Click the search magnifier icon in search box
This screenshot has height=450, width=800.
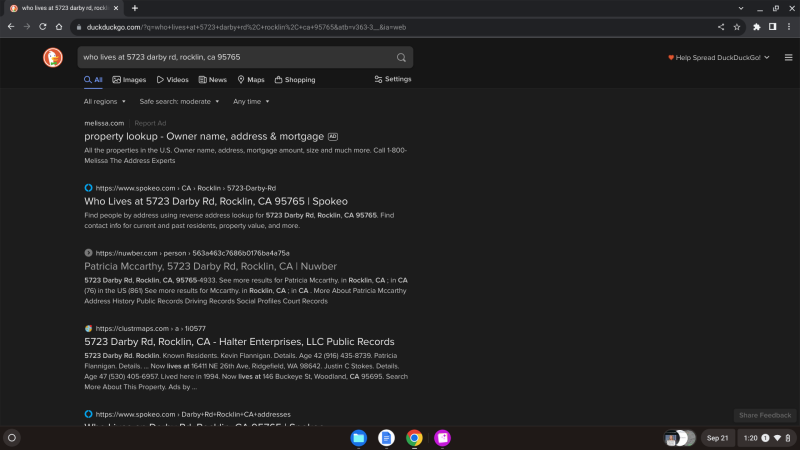point(401,58)
